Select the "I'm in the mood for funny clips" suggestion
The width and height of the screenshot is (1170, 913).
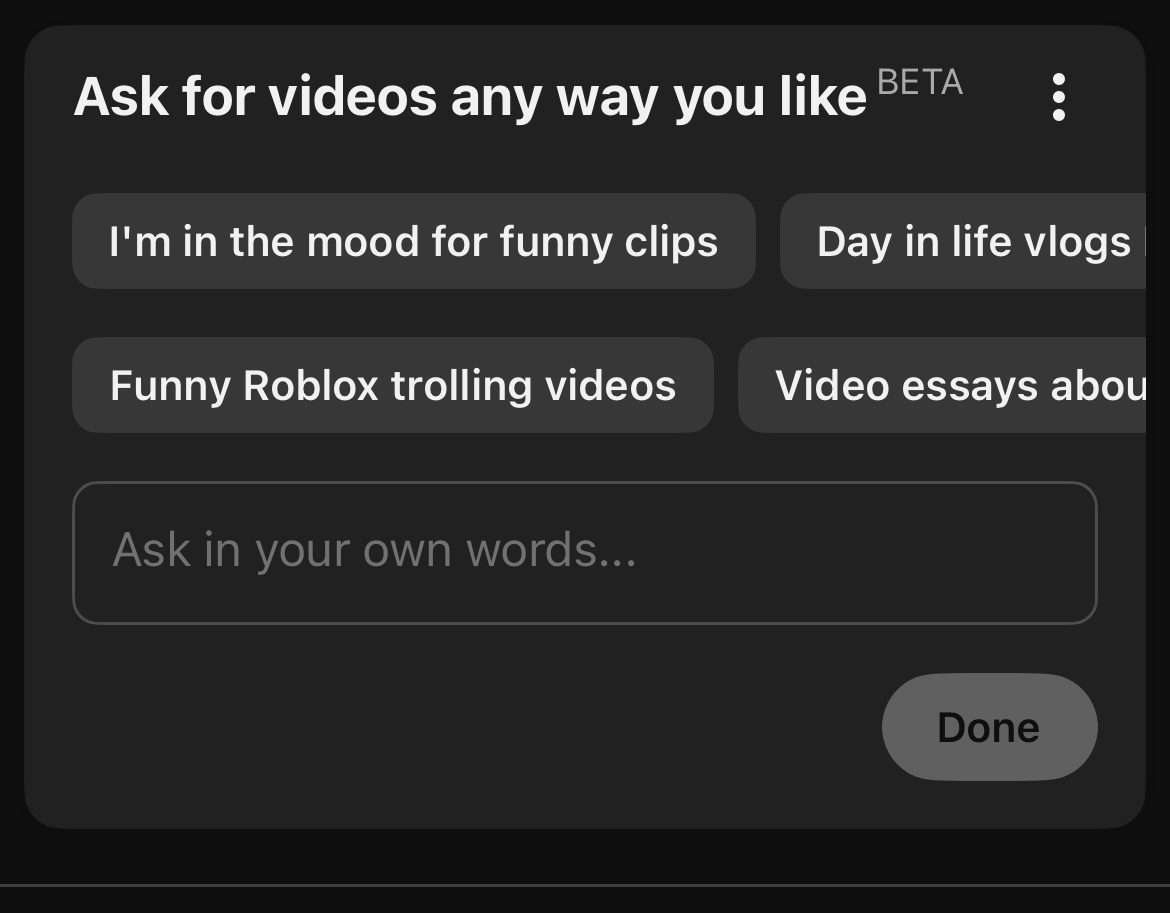click(x=413, y=241)
